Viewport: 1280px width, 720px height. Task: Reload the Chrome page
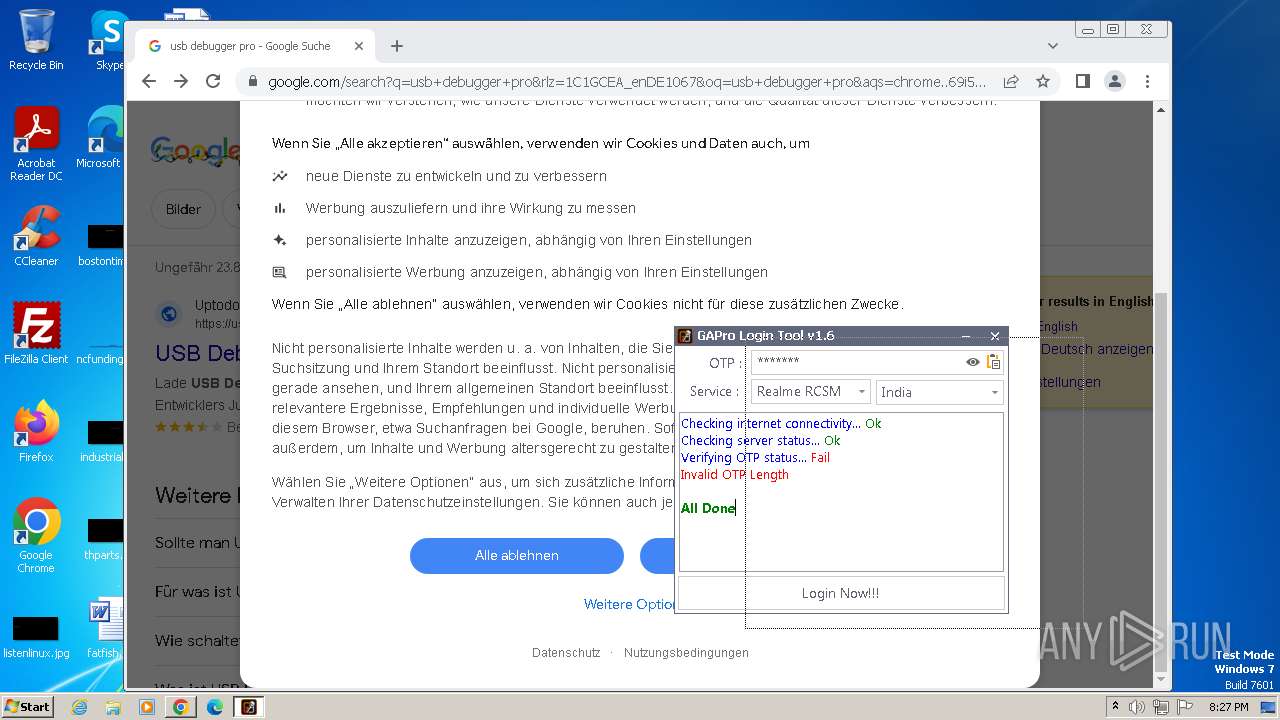[x=213, y=81]
